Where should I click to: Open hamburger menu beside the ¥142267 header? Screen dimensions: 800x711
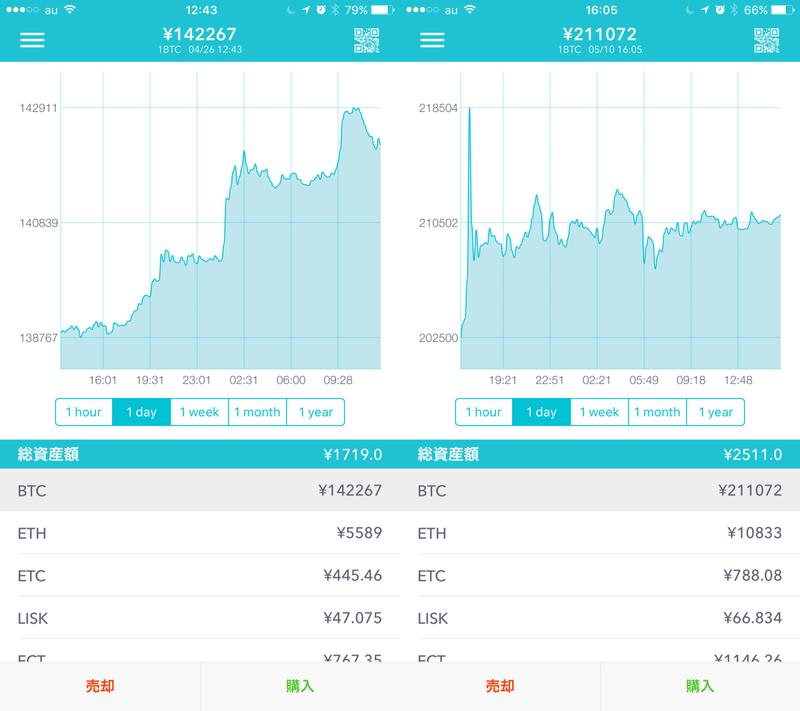[32, 40]
